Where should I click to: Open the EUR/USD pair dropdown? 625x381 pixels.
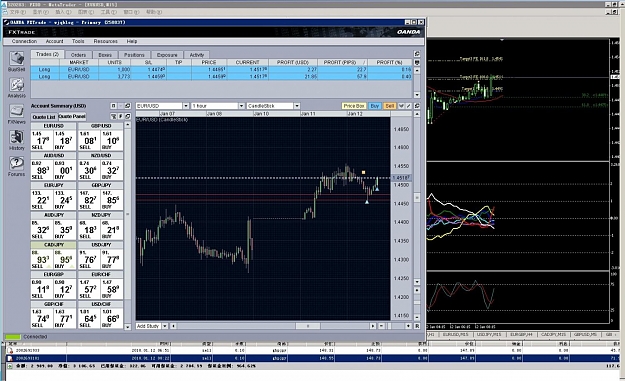[186, 106]
